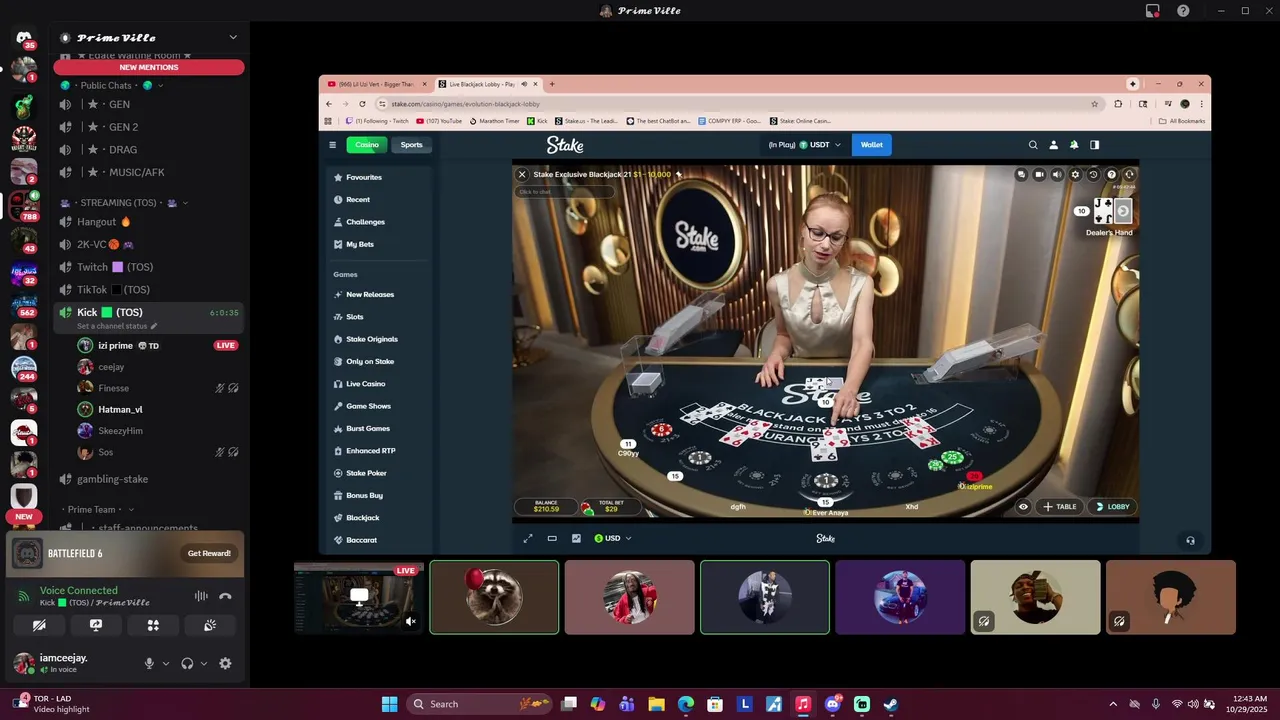
Task: Toggle table view eye icon
Action: click(1022, 507)
